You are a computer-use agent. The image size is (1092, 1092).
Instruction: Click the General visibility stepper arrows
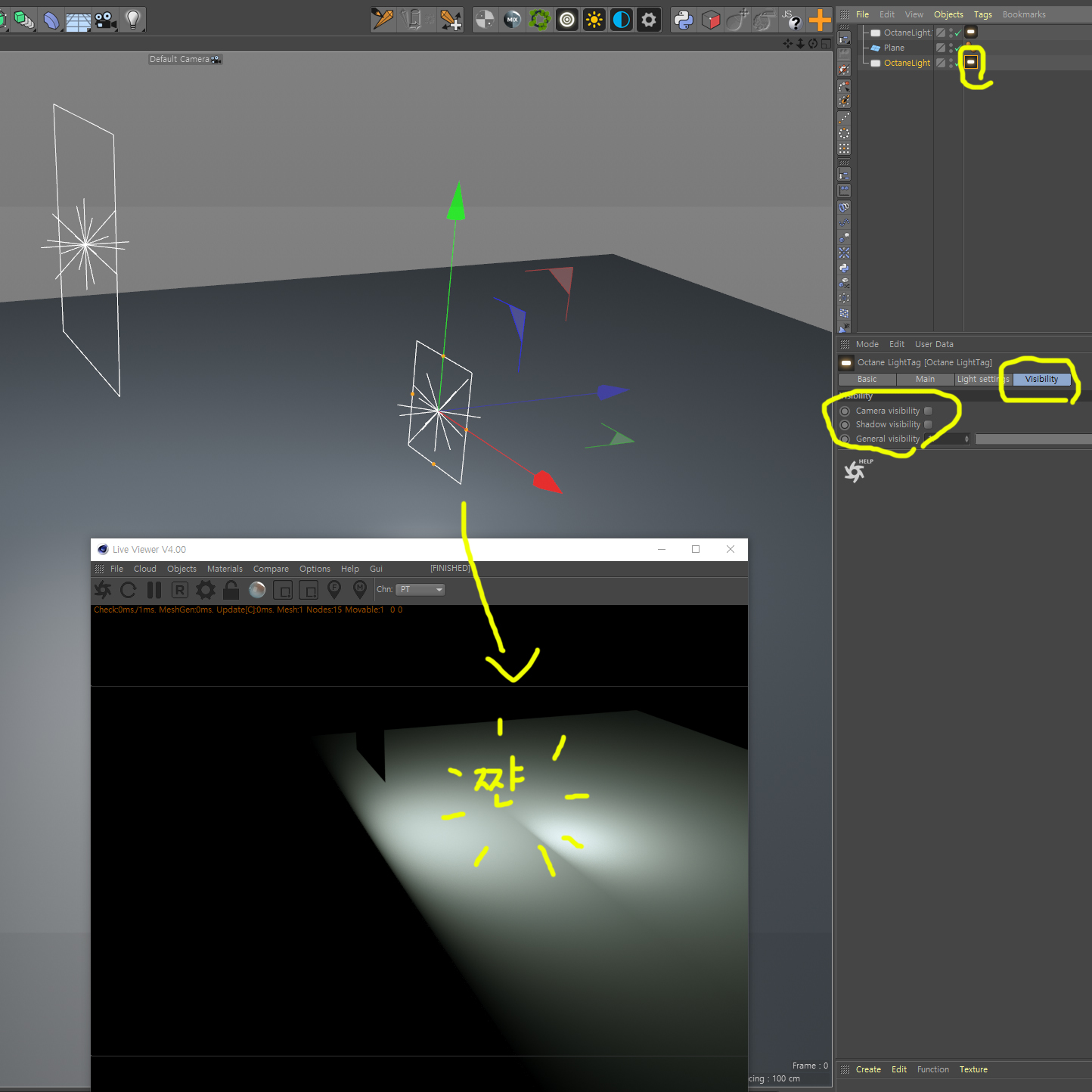point(966,439)
